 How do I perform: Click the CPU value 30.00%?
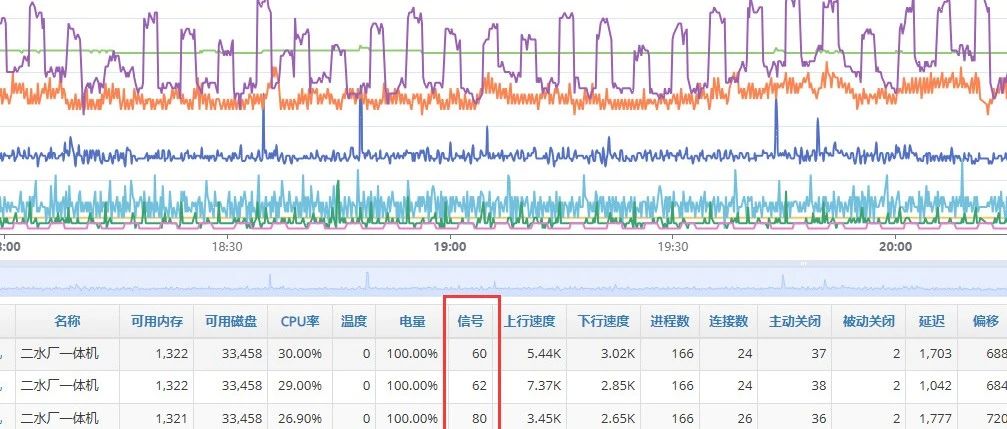pyautogui.click(x=301, y=354)
